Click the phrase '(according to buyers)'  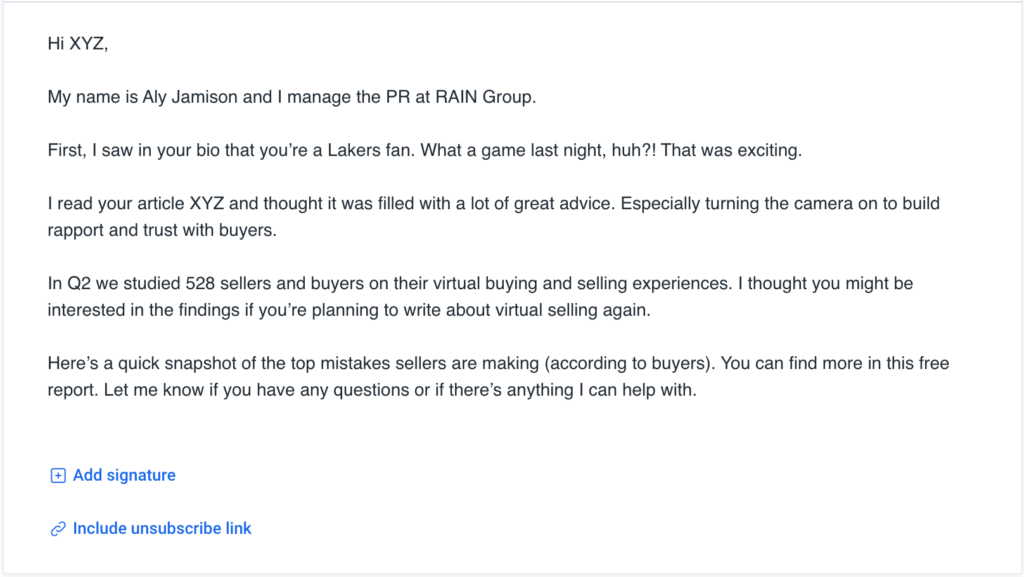click(582, 363)
